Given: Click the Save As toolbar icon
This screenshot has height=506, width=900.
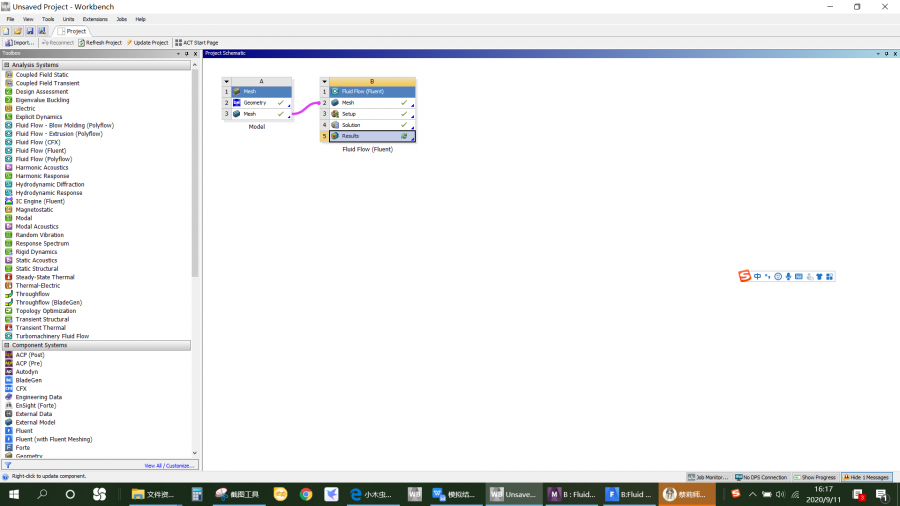Looking at the screenshot, I should pos(42,31).
